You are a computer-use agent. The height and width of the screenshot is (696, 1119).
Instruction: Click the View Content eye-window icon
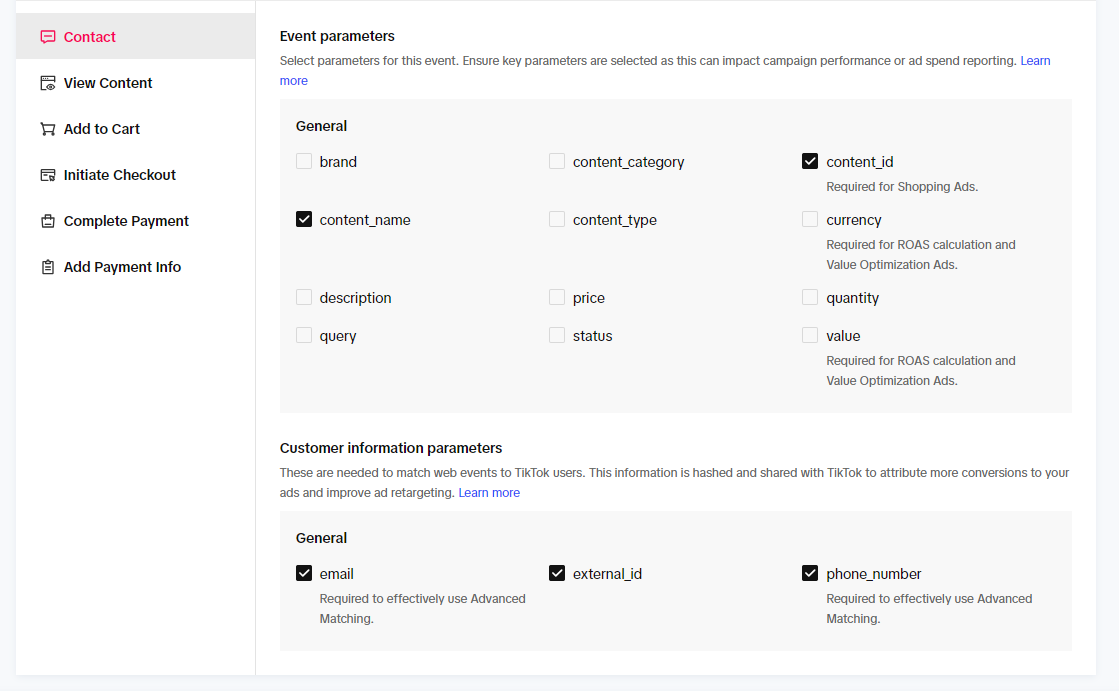pos(48,83)
